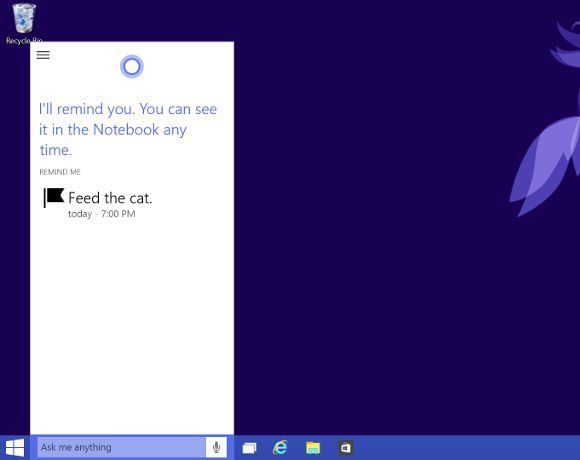Open the Windows Start button
Viewport: 580px width, 460px height.
pyautogui.click(x=15, y=447)
